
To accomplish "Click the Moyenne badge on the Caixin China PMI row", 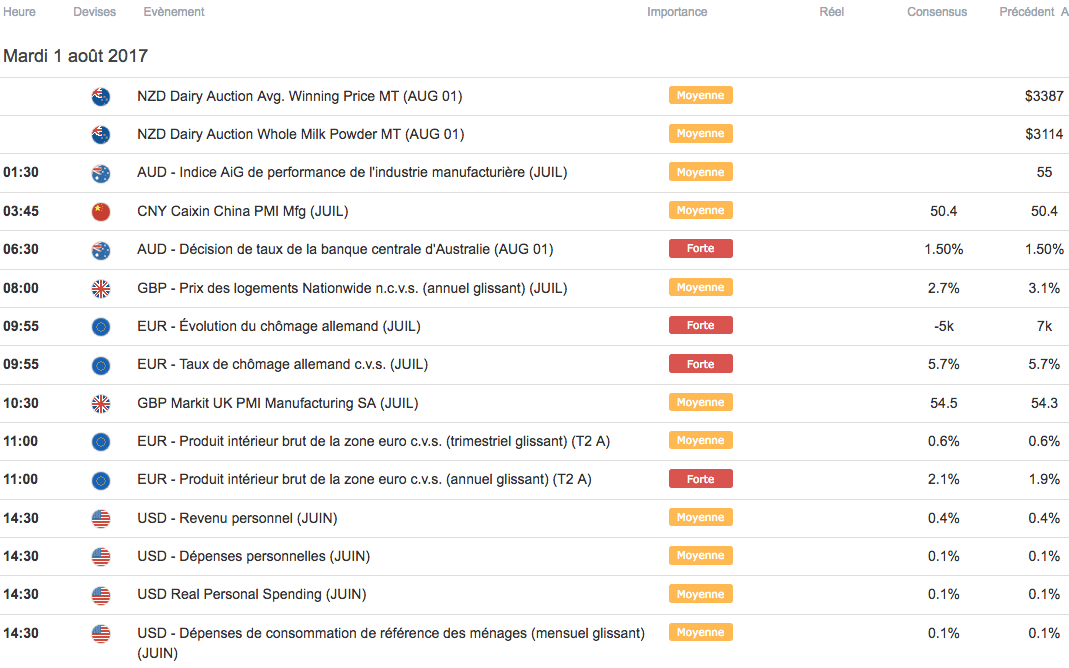I will (701, 211).
